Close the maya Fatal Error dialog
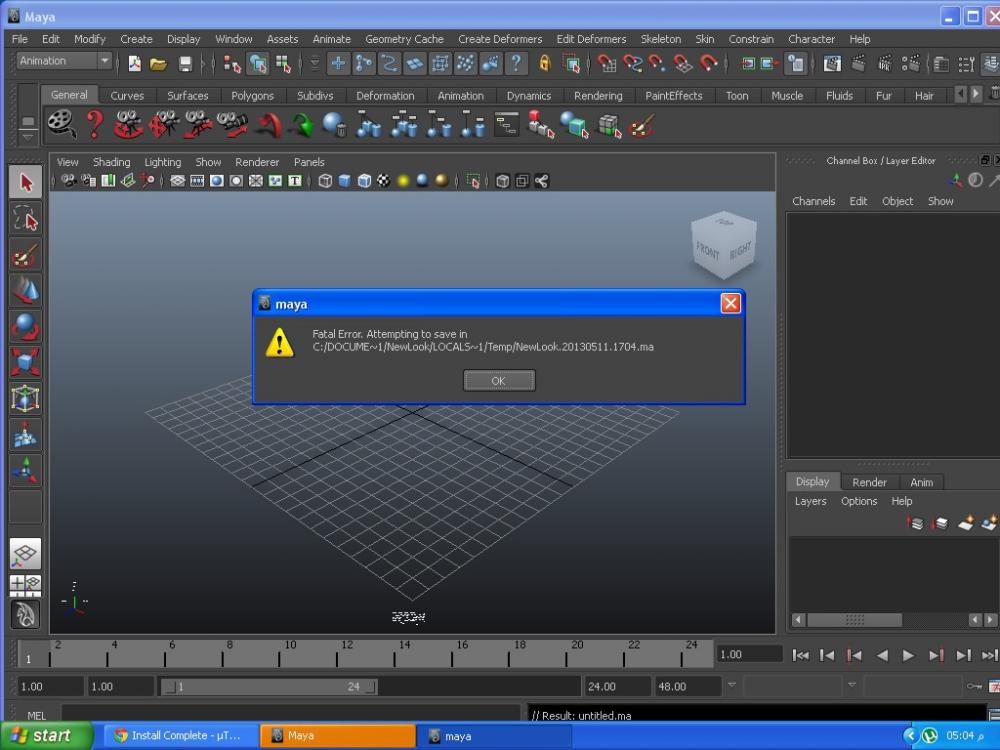The height and width of the screenshot is (750, 1000). (730, 303)
